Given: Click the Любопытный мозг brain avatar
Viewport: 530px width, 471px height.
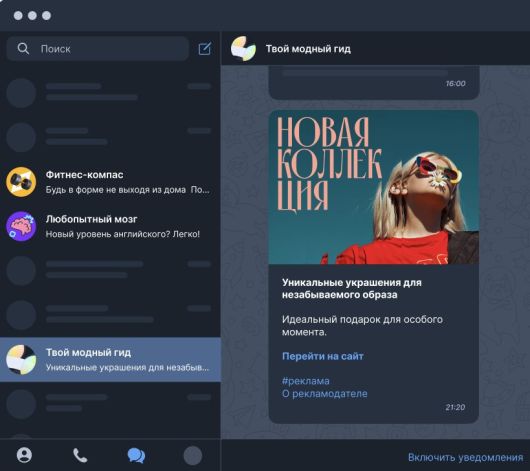Looking at the screenshot, I should click(x=21, y=226).
